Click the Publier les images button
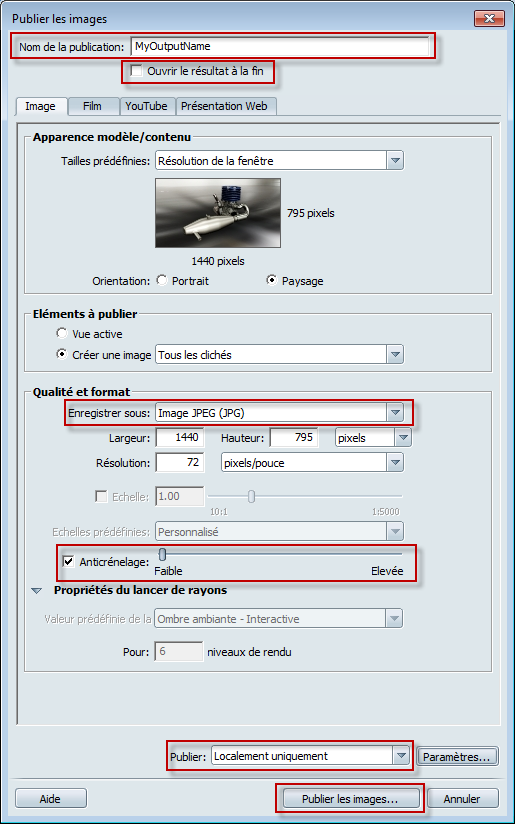 click(350, 799)
